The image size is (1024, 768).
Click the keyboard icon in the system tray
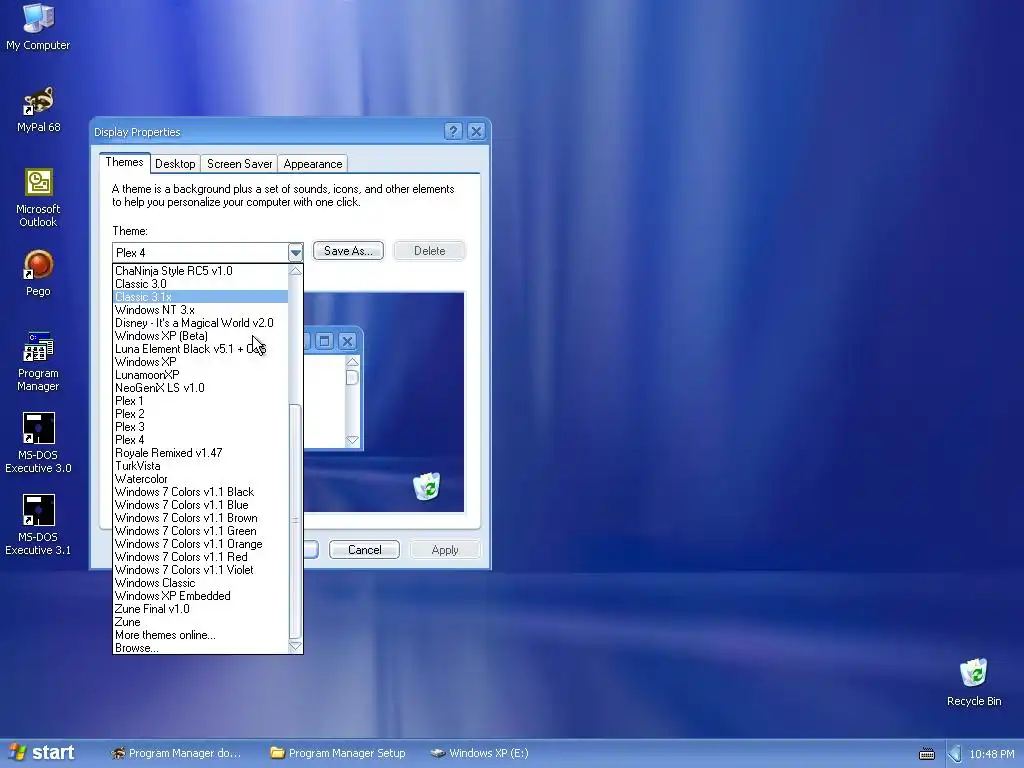[x=927, y=754]
